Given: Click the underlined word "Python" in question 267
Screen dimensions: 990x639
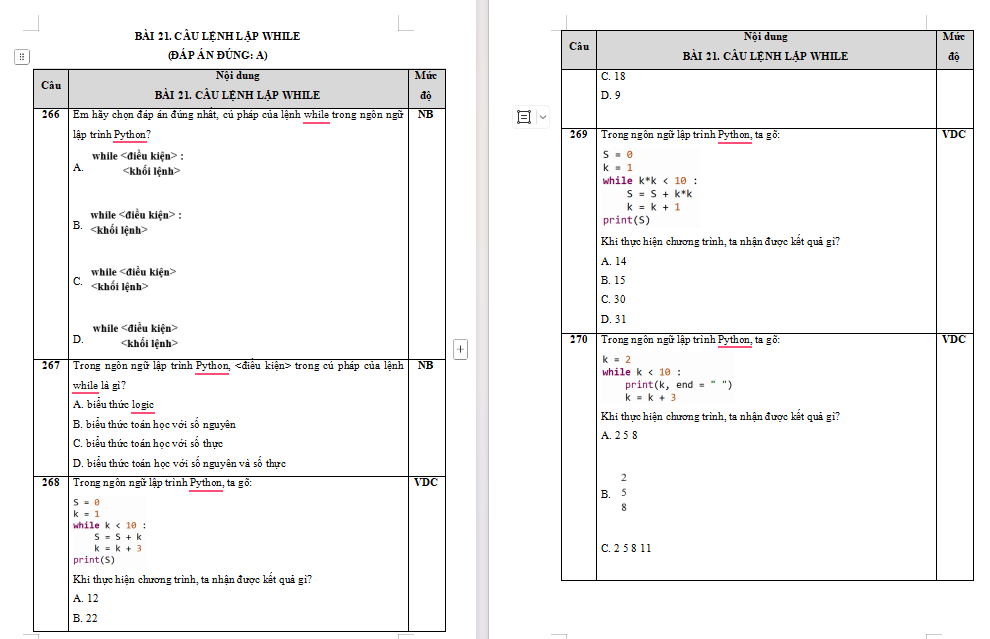Looking at the screenshot, I should tap(212, 366).
